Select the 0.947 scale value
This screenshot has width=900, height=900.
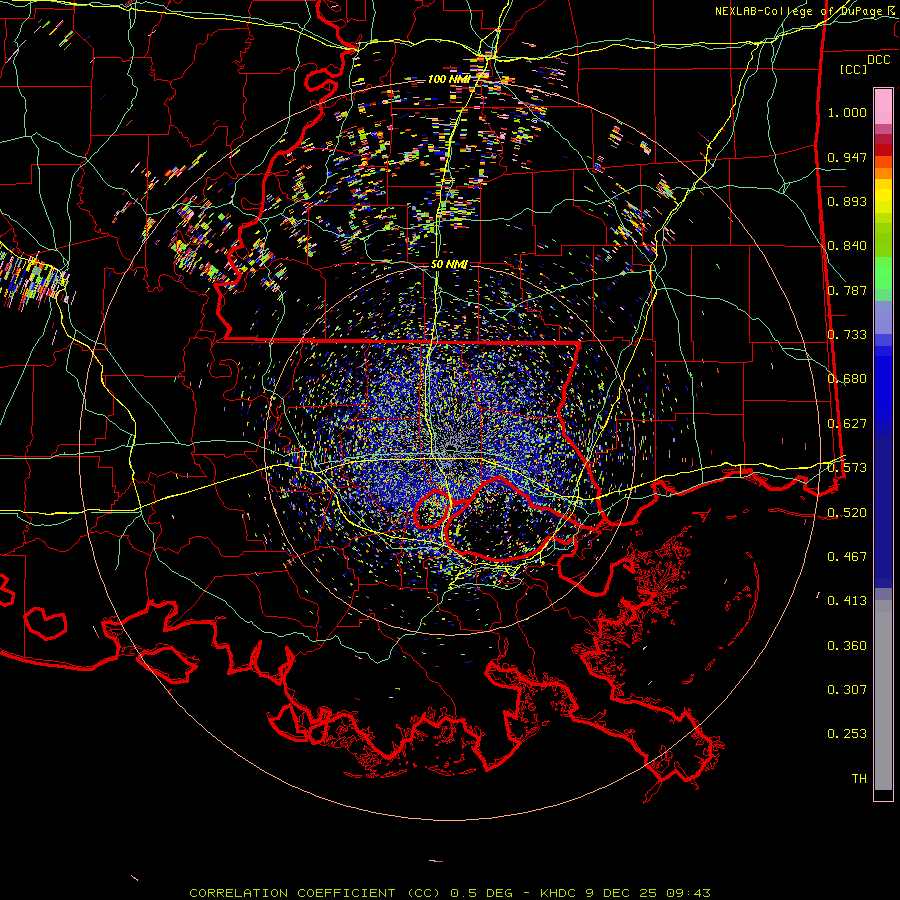click(847, 157)
